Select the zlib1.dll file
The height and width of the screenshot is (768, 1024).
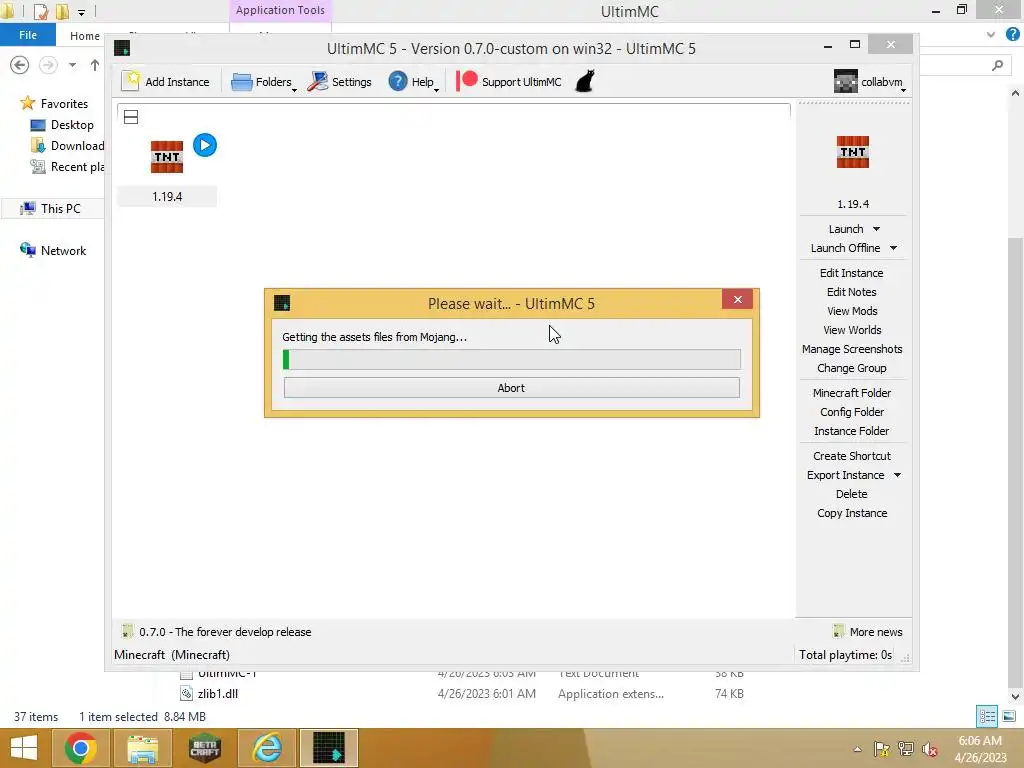(x=217, y=694)
